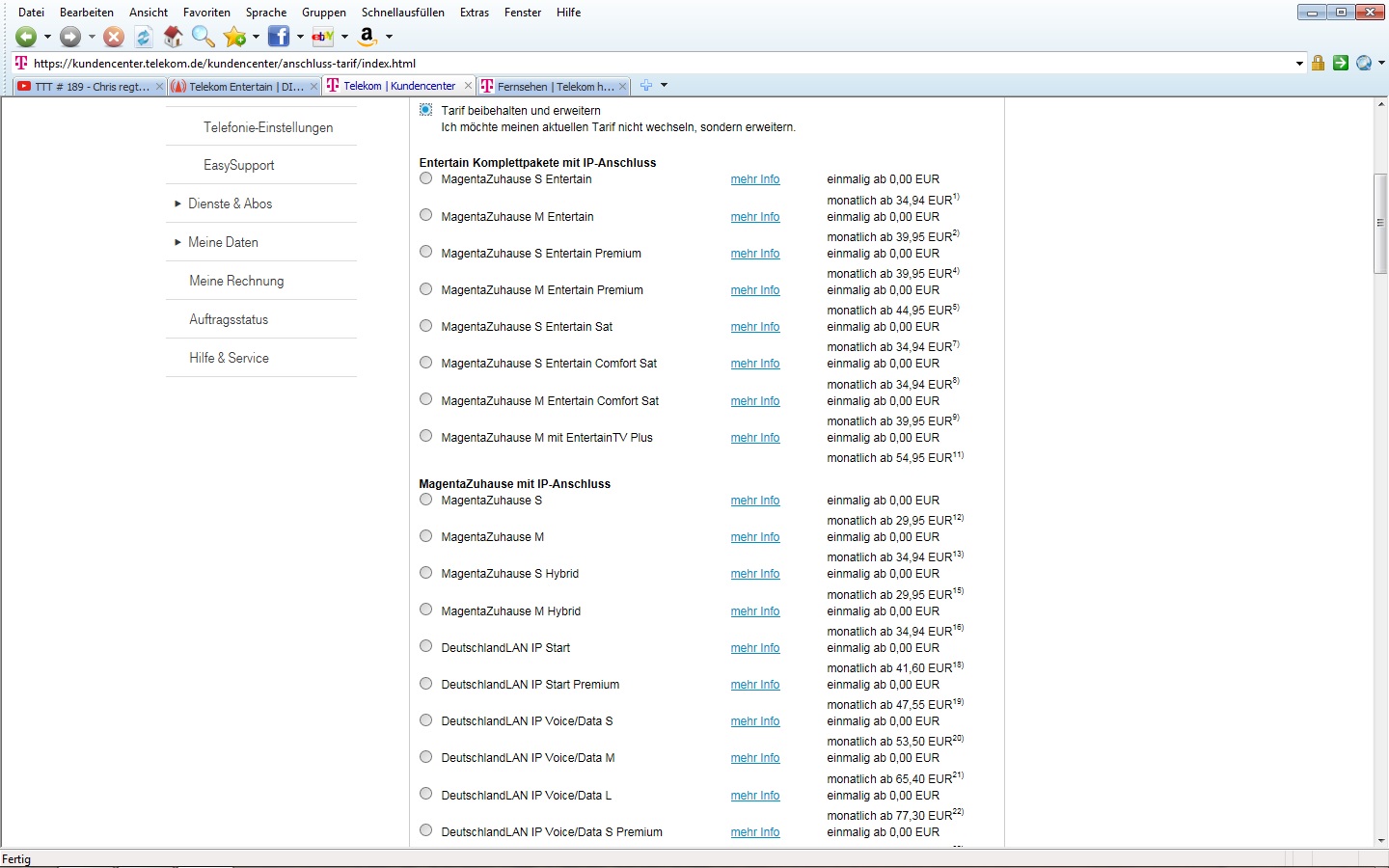Image resolution: width=1389 pixels, height=868 pixels.
Task: Open EasySupport in sidebar
Action: [238, 165]
